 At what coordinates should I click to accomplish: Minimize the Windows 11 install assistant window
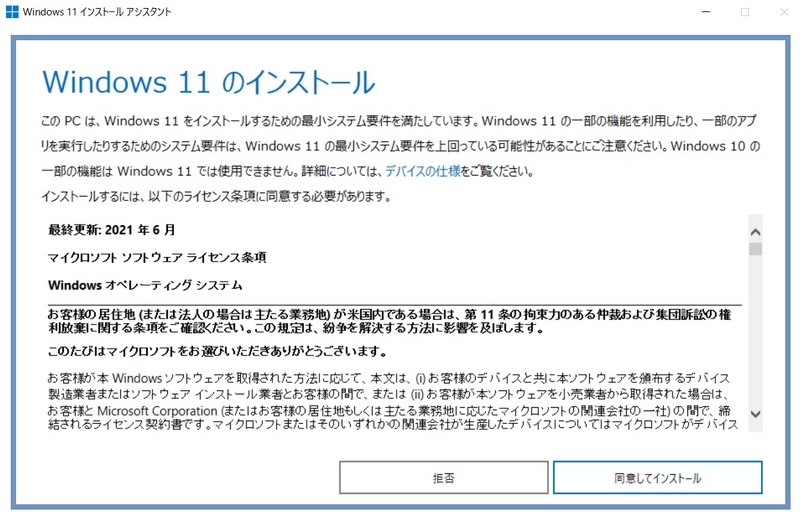click(706, 12)
